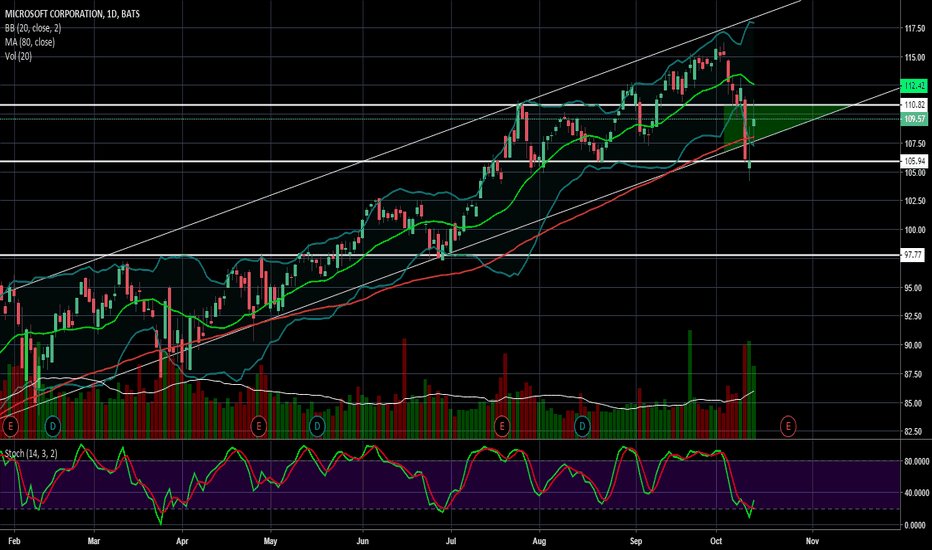This screenshot has height=550, width=932.
Task: Click the 90.00 price axis label
Action: click(x=913, y=345)
